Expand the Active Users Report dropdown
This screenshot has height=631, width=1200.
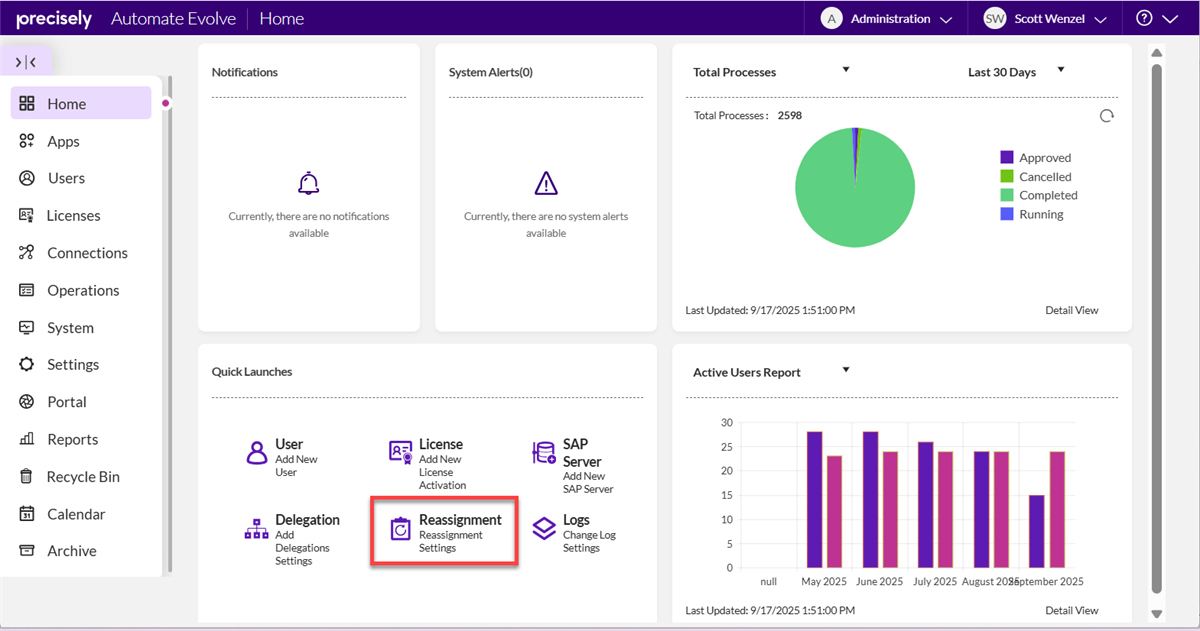[846, 370]
